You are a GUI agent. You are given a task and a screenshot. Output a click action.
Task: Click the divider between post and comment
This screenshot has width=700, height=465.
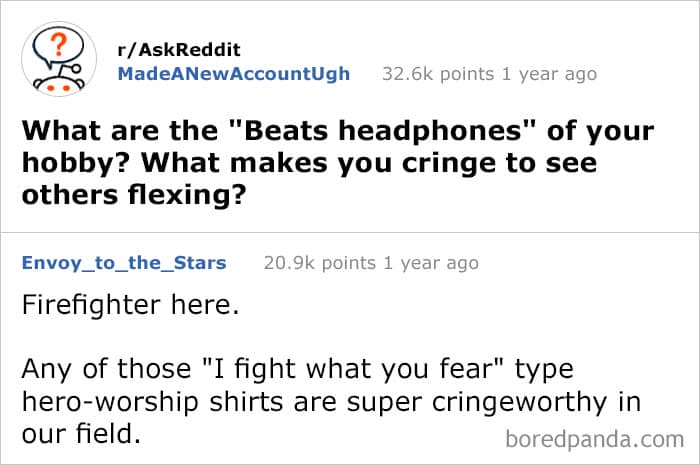(x=350, y=233)
